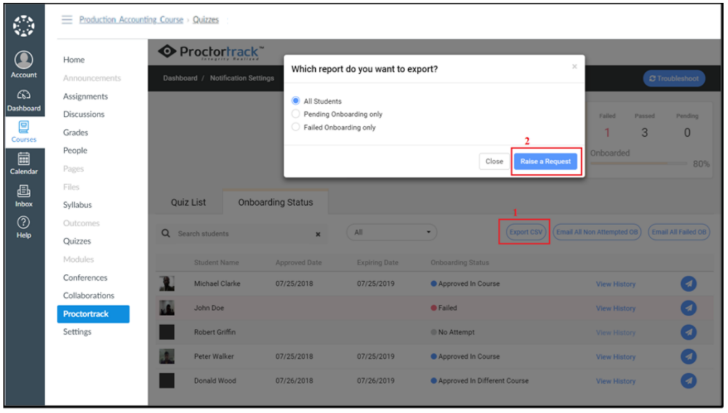Open Production Accounting Course breadcrumb link
This screenshot has width=728, height=413.
[131, 19]
